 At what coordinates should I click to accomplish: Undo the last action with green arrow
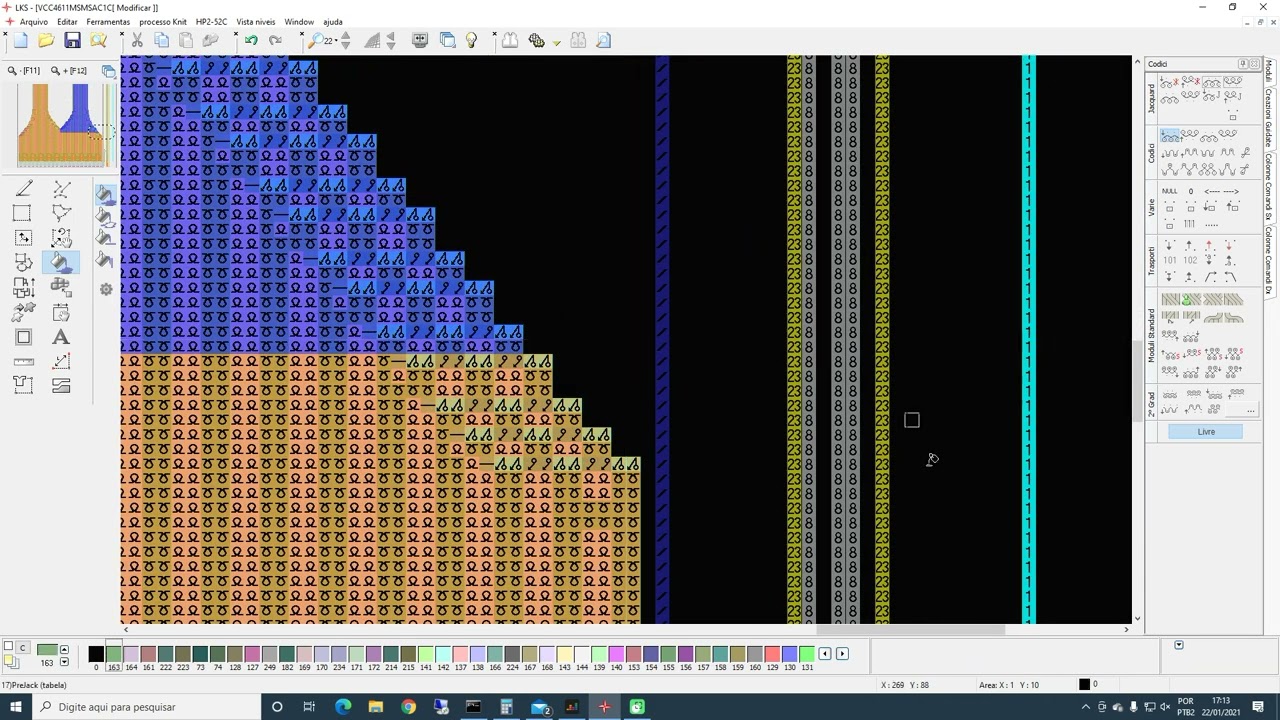(251, 40)
